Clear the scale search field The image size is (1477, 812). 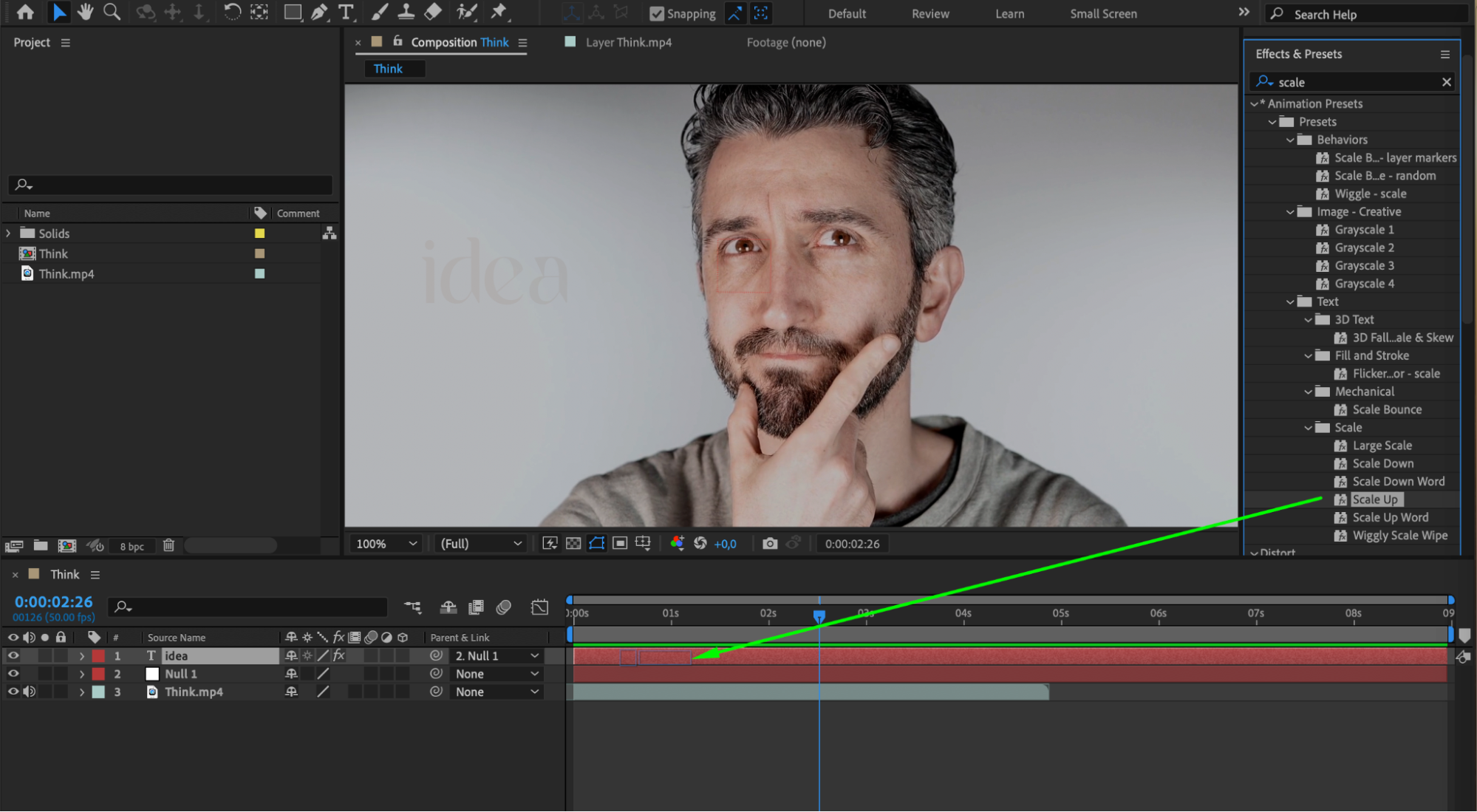coord(1446,82)
